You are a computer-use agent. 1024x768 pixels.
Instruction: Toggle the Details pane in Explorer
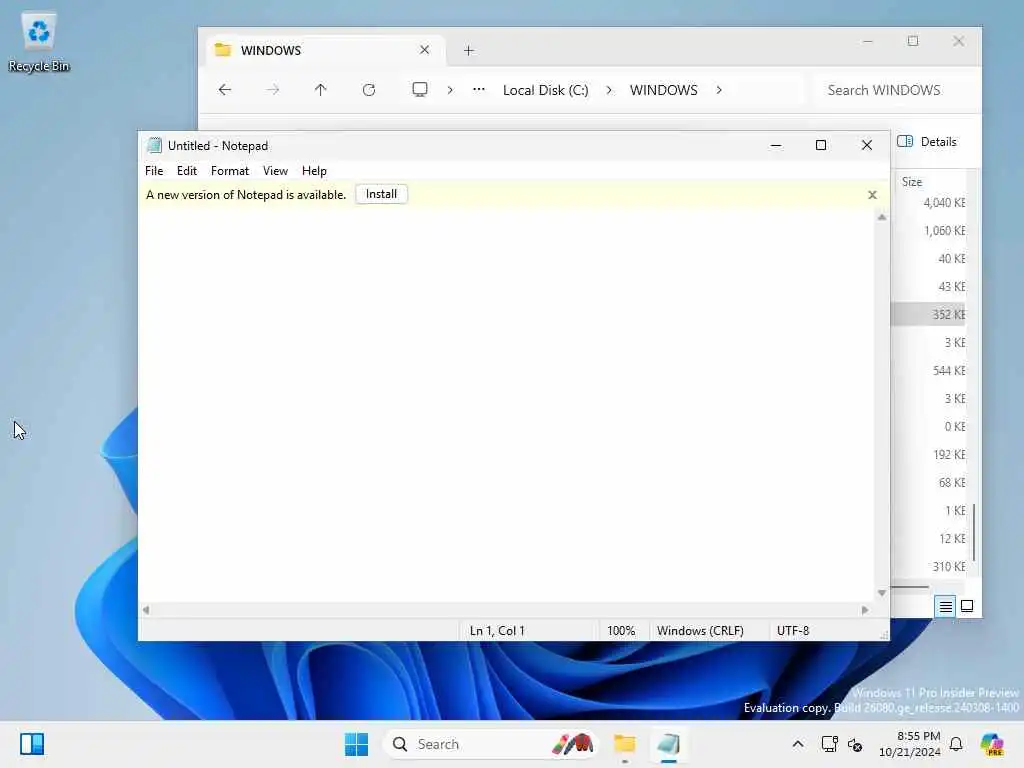pyautogui.click(x=927, y=142)
